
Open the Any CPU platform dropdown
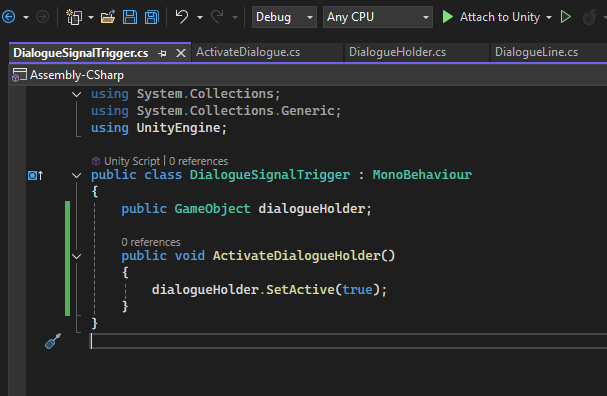[x=378, y=17]
